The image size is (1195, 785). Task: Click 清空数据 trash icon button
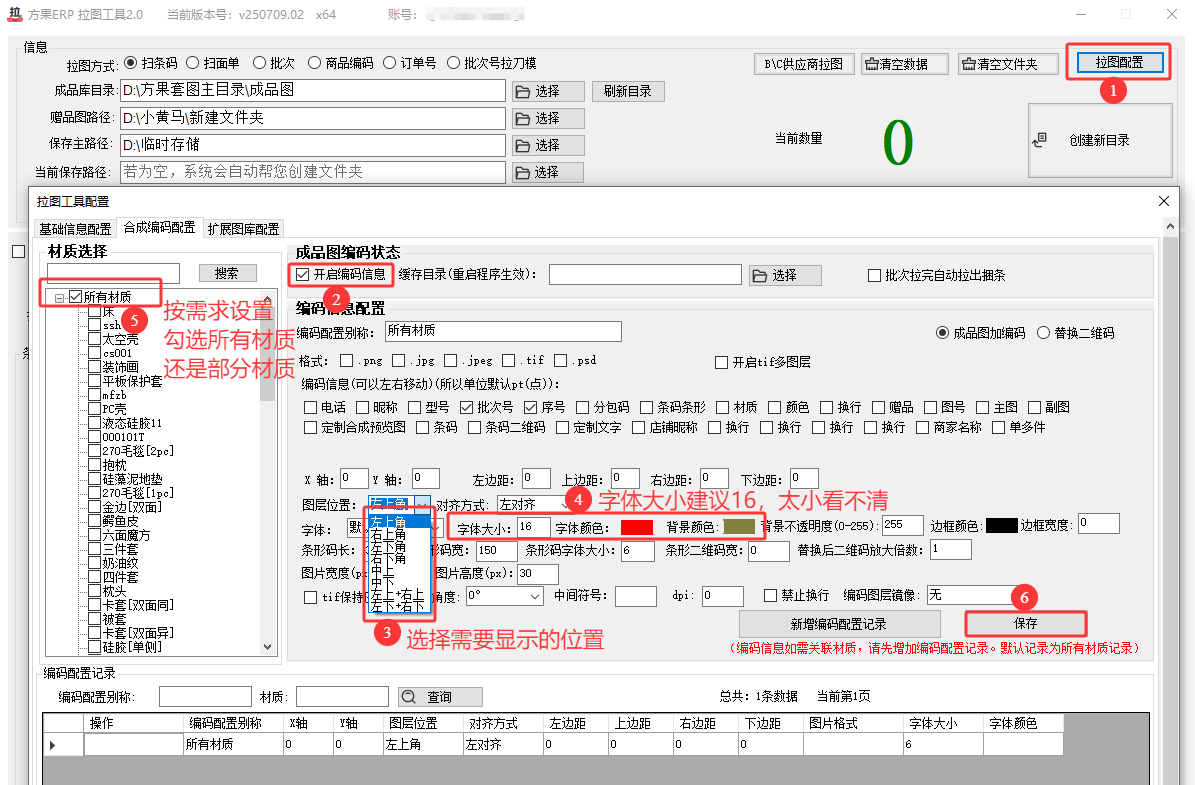[905, 64]
